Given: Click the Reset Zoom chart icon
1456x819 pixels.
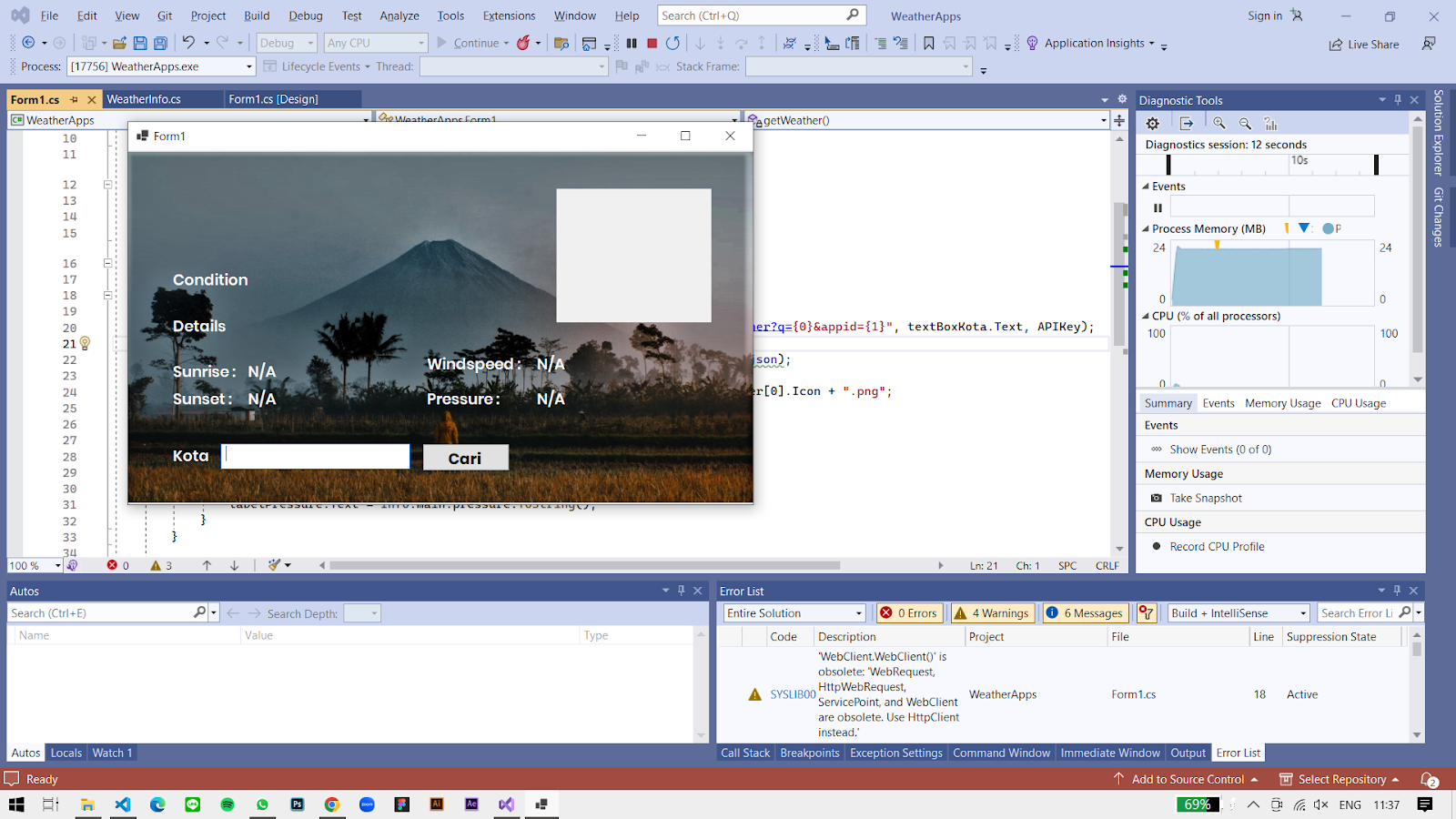Looking at the screenshot, I should pyautogui.click(x=1270, y=124).
